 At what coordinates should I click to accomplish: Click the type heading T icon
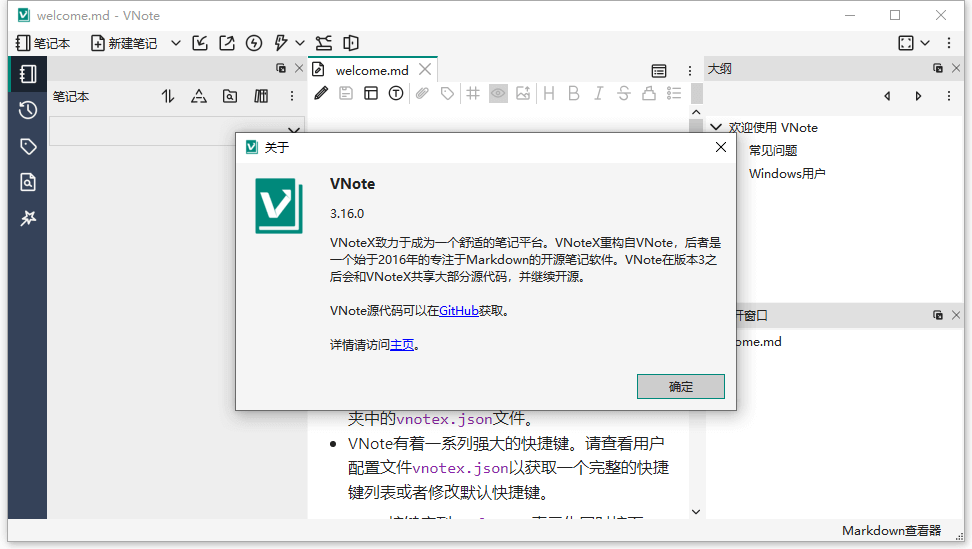(x=396, y=94)
